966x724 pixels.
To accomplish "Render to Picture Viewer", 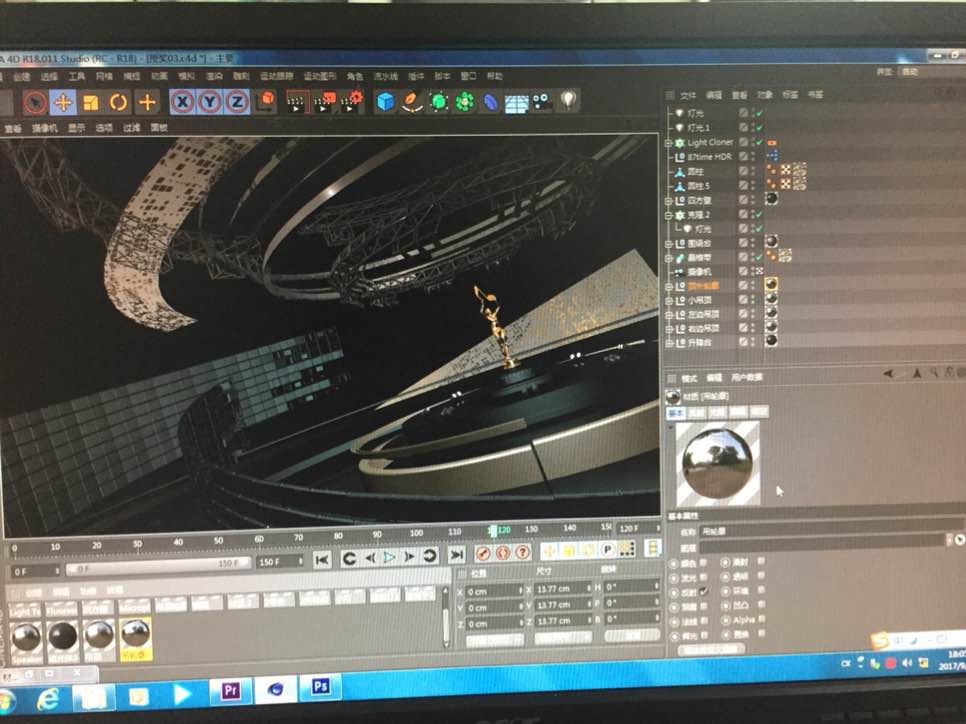I will pos(325,102).
